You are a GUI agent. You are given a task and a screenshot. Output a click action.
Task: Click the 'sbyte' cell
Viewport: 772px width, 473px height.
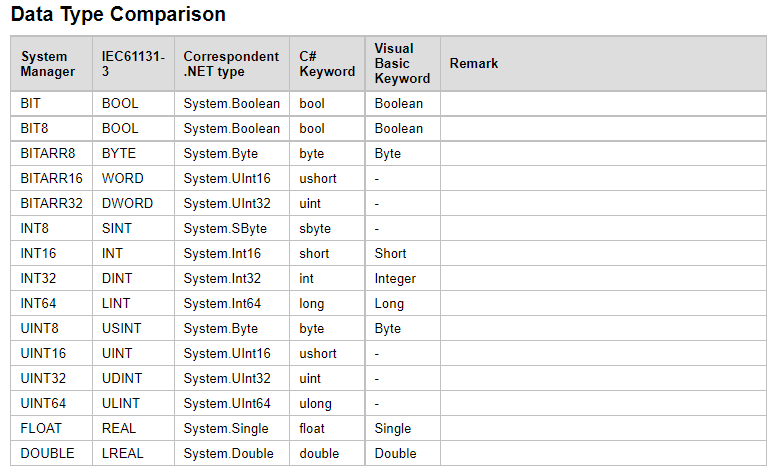pos(327,228)
